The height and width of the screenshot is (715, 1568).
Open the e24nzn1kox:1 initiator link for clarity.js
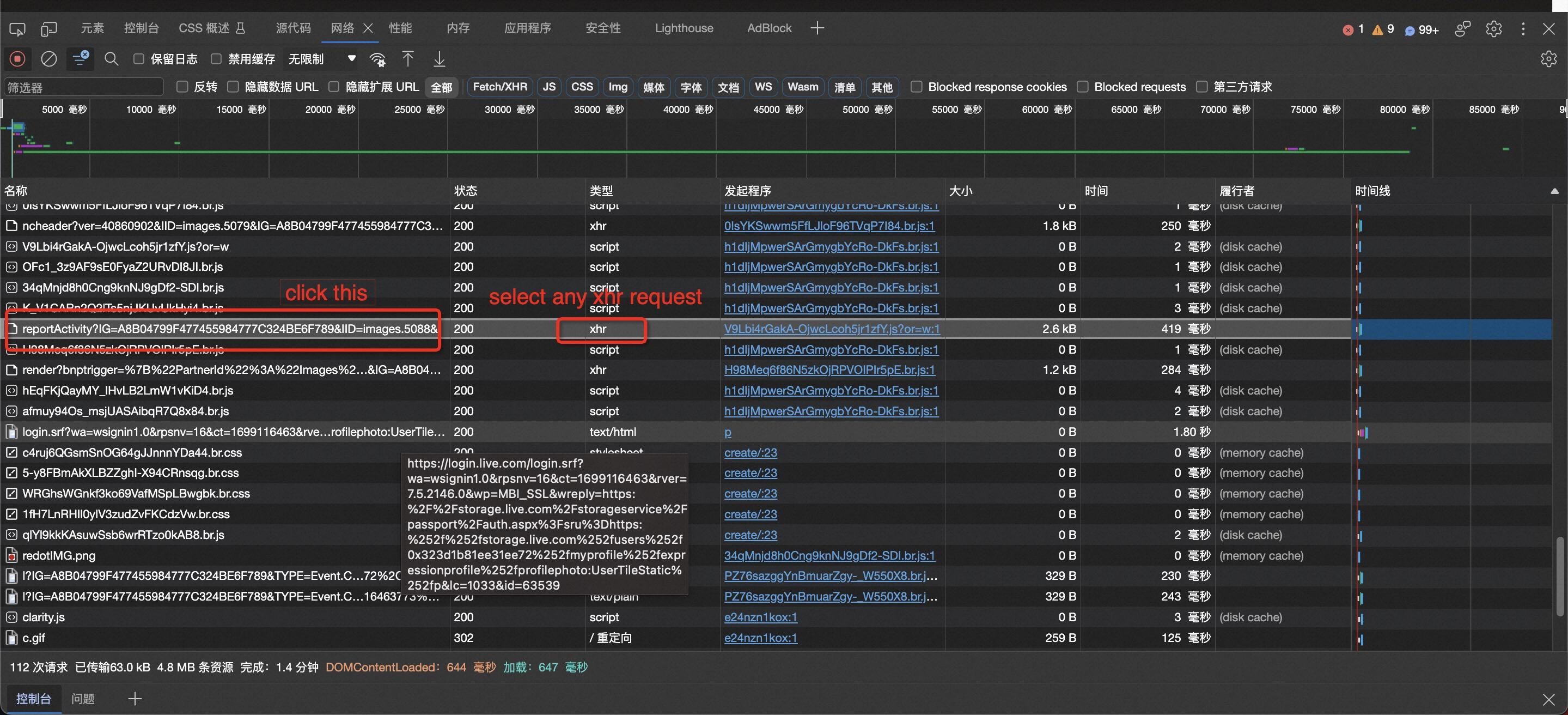point(760,617)
